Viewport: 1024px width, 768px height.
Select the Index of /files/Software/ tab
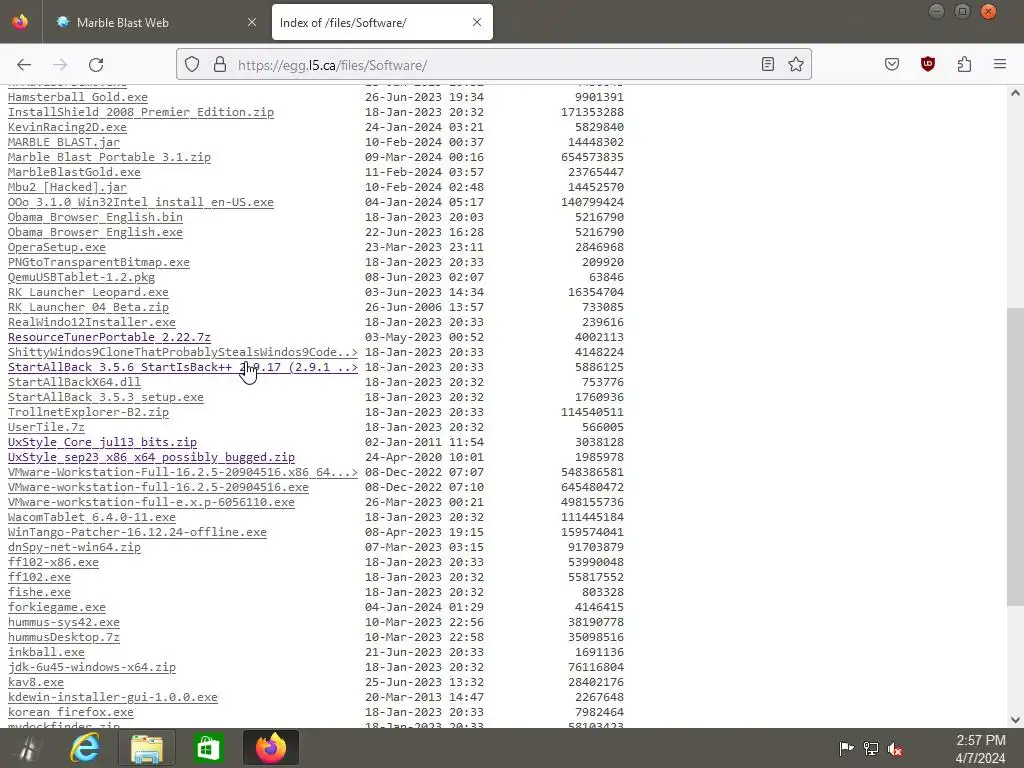click(382, 22)
